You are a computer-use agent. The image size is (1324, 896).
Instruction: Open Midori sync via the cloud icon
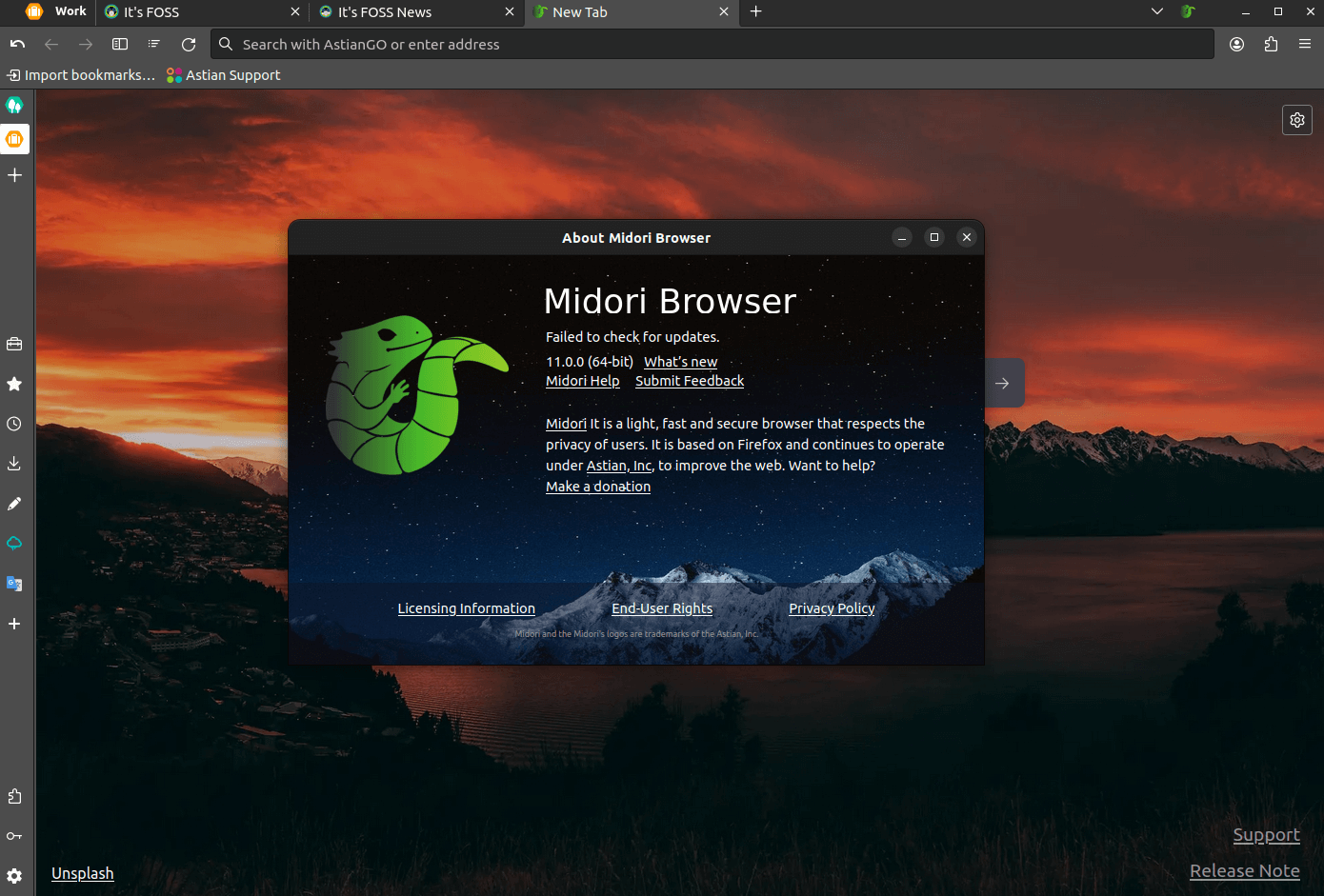click(x=14, y=543)
